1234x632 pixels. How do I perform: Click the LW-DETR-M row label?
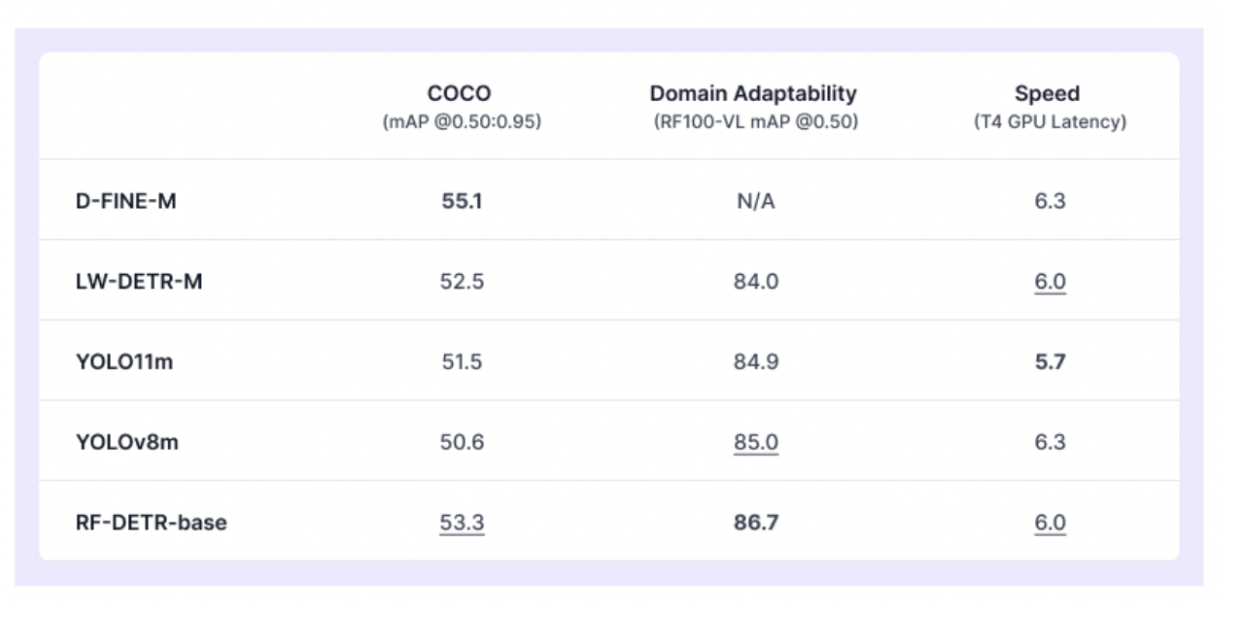[x=139, y=281]
